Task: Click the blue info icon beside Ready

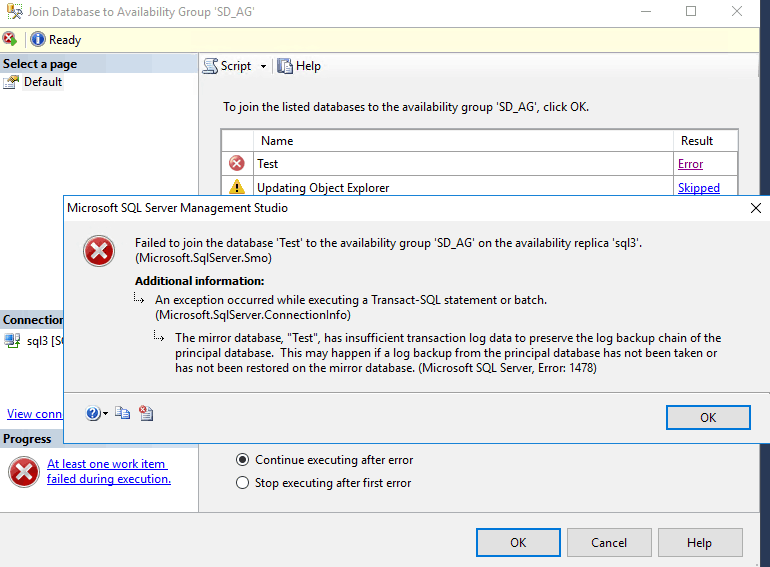Action: click(38, 39)
